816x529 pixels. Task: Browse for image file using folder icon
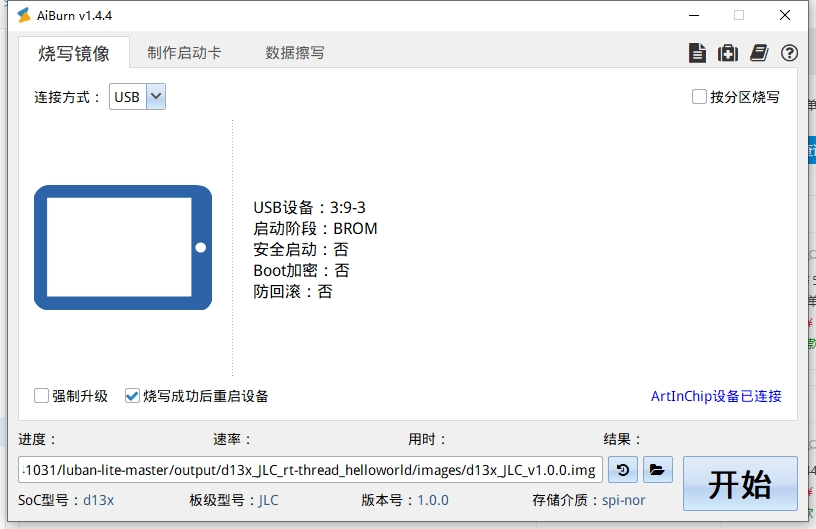[x=656, y=469]
